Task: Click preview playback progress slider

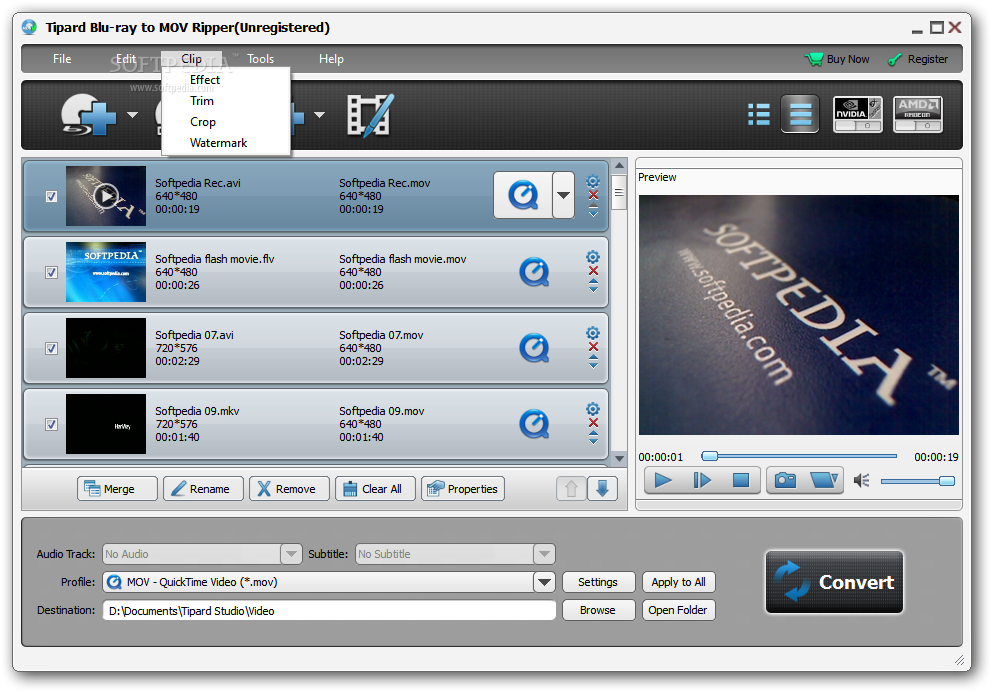Action: coord(799,456)
